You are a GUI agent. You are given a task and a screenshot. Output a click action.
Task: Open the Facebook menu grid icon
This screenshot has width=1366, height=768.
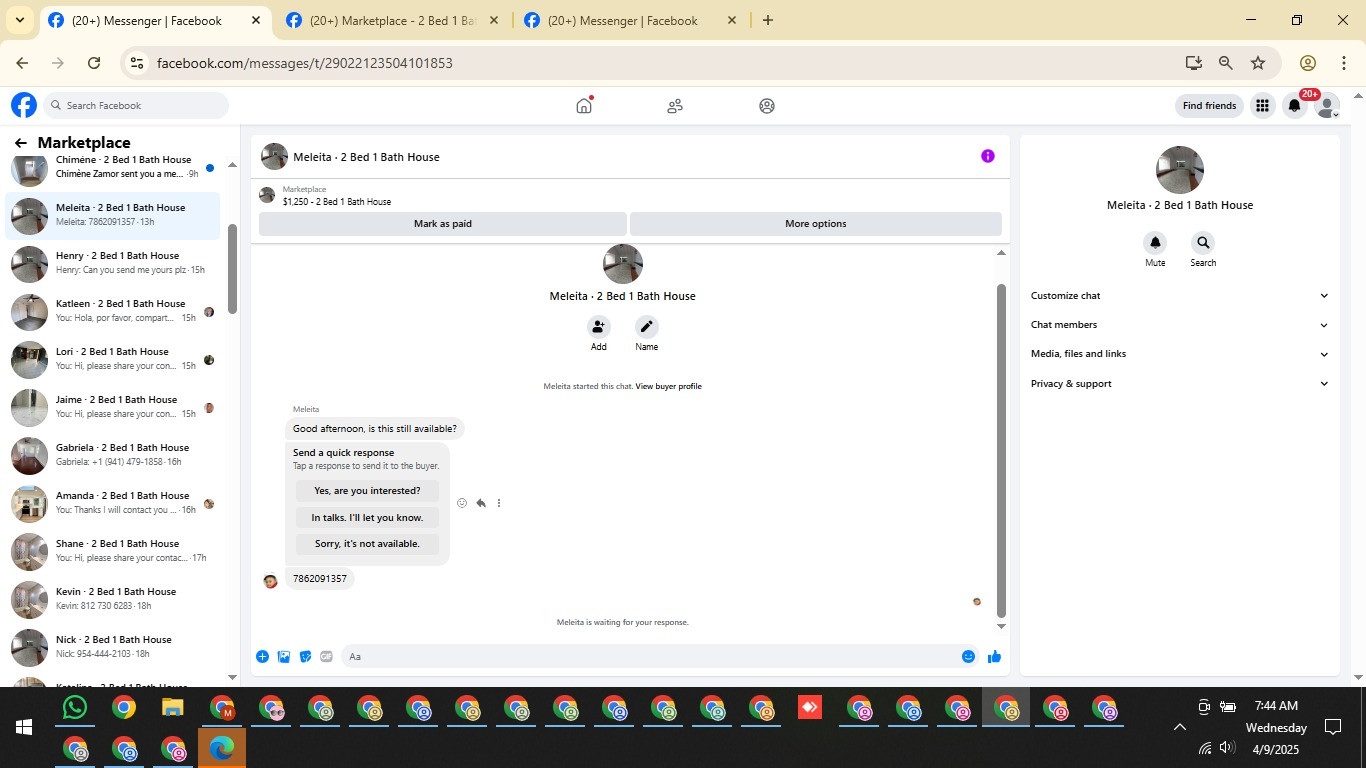click(1263, 105)
